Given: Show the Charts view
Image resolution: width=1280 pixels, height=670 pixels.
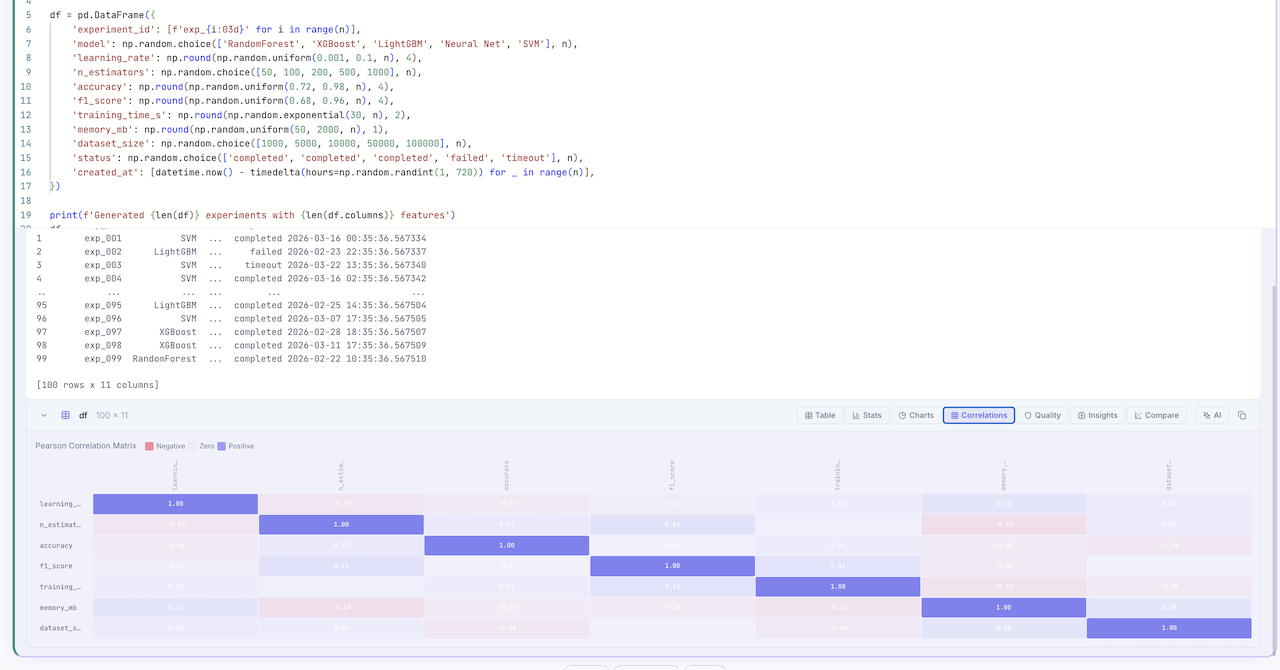Looking at the screenshot, I should 915,415.
